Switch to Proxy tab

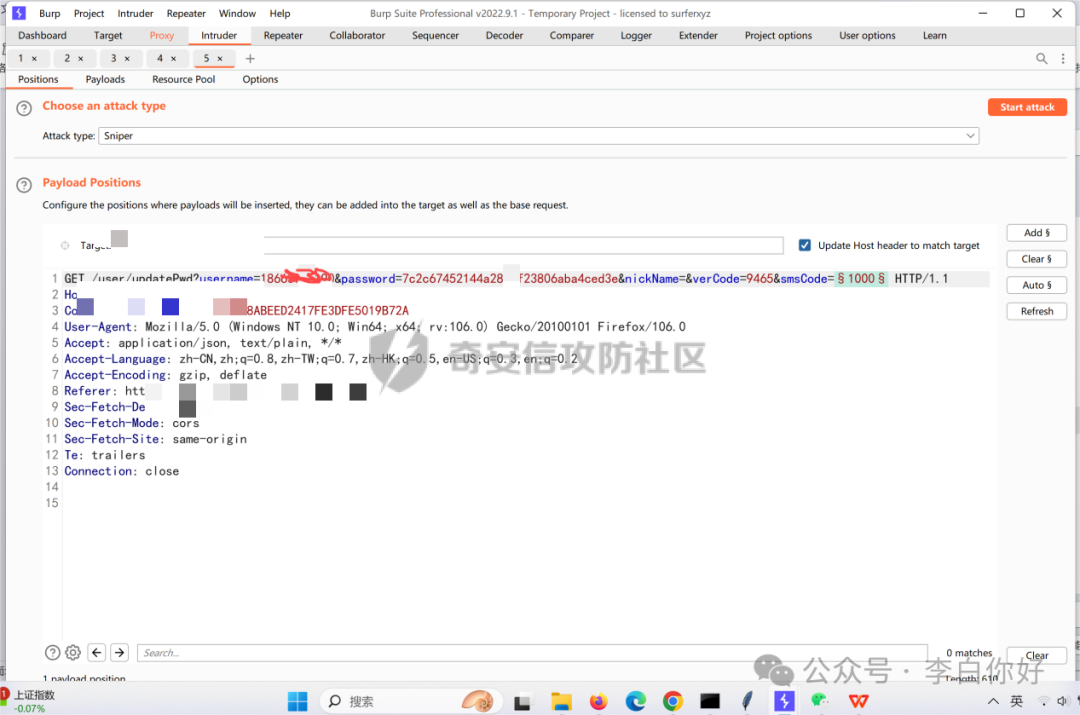[x=162, y=35]
